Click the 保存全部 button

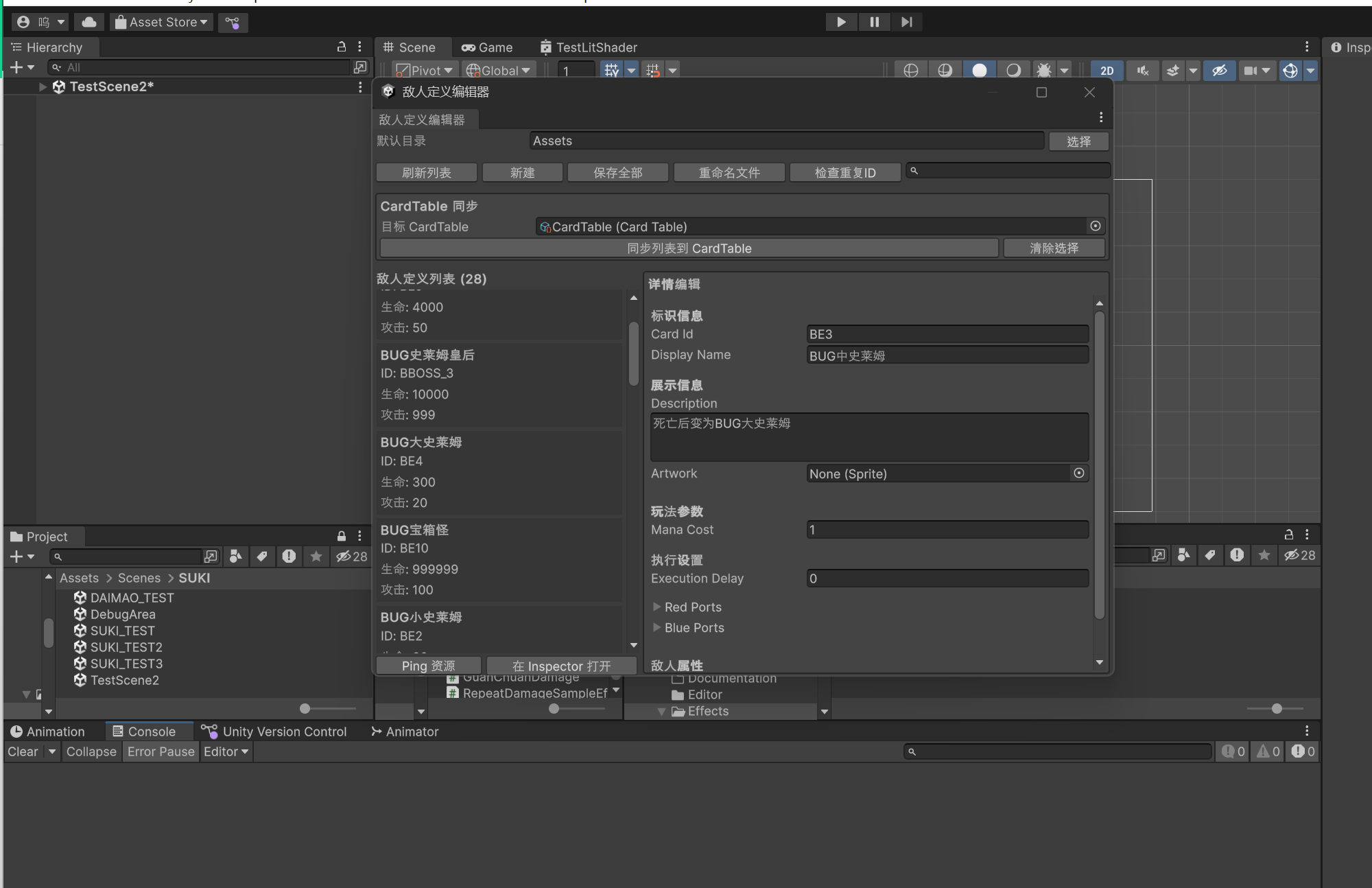tap(617, 172)
